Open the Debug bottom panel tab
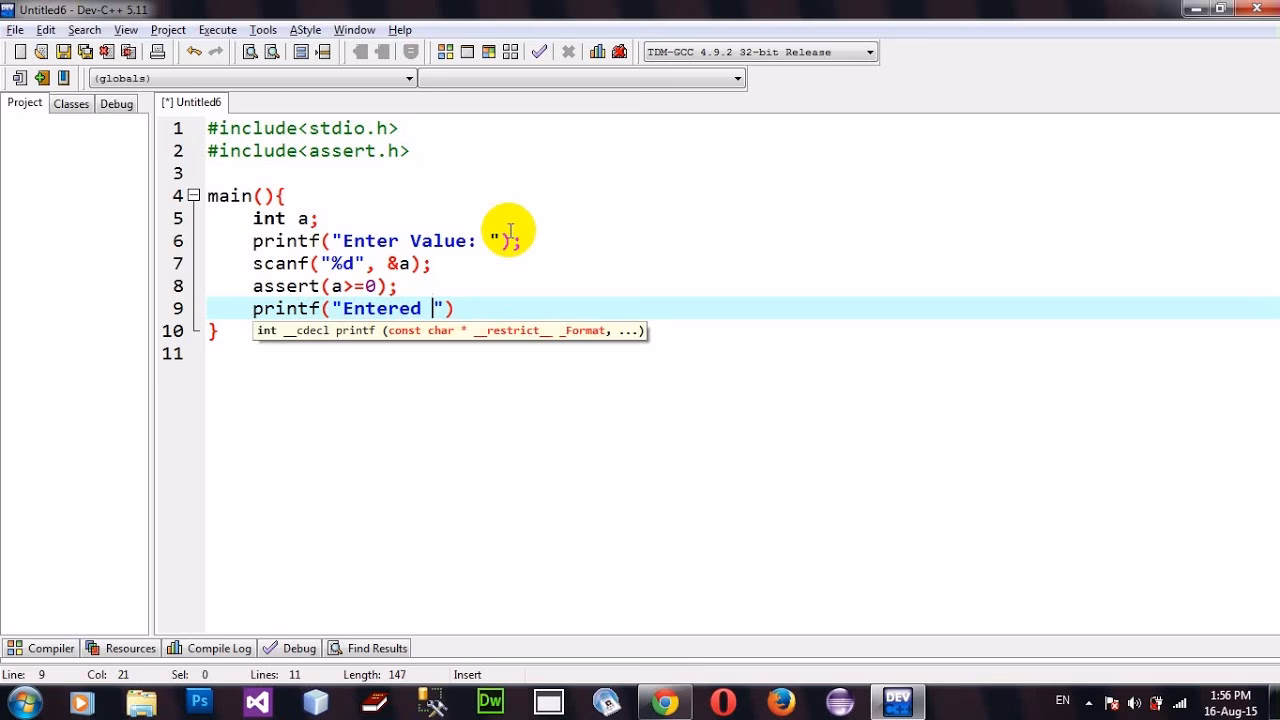 coord(290,648)
